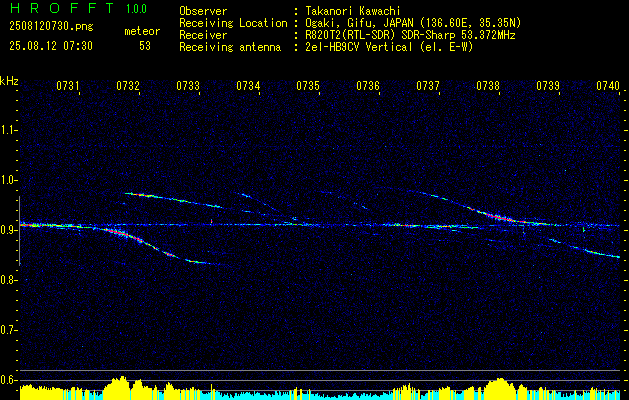This screenshot has width=629, height=400.
Task: Click the 0731 time marker
Action: pyautogui.click(x=68, y=85)
